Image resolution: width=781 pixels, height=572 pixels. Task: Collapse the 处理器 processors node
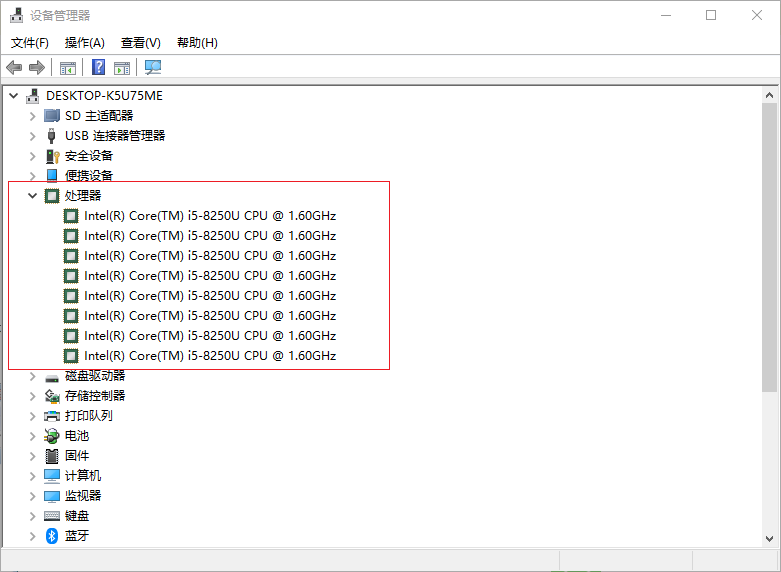coord(33,196)
